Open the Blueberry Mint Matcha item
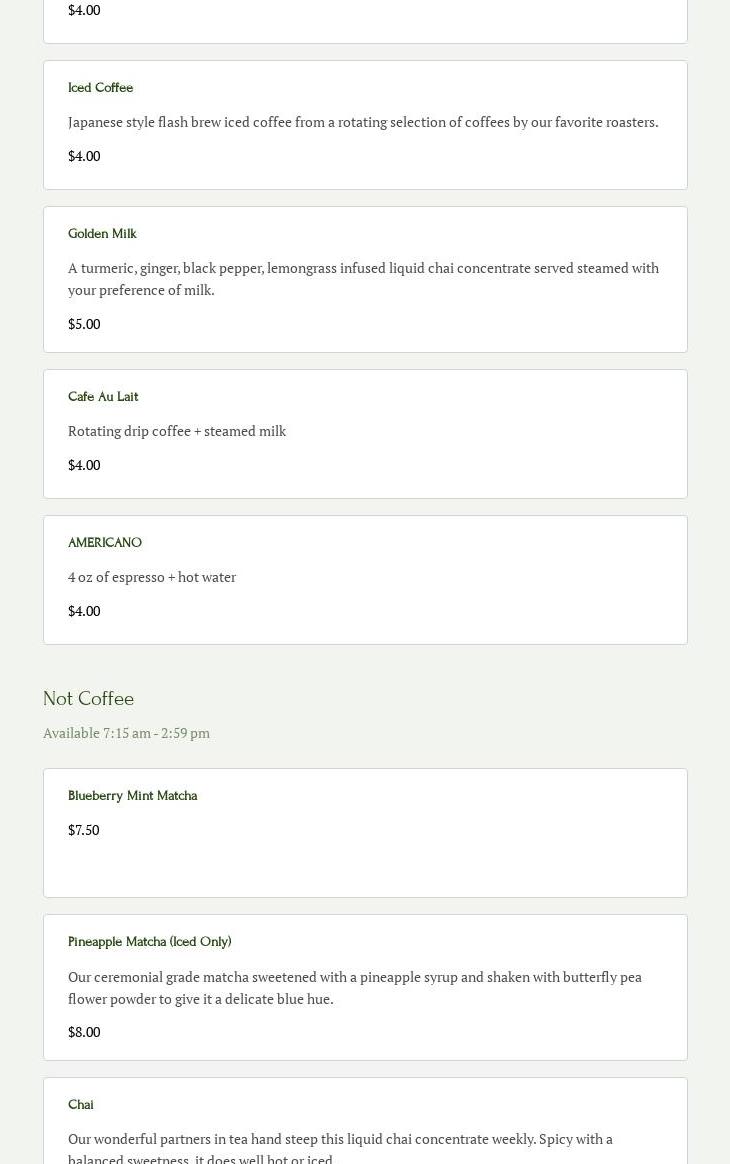The width and height of the screenshot is (730, 1164). [132, 796]
